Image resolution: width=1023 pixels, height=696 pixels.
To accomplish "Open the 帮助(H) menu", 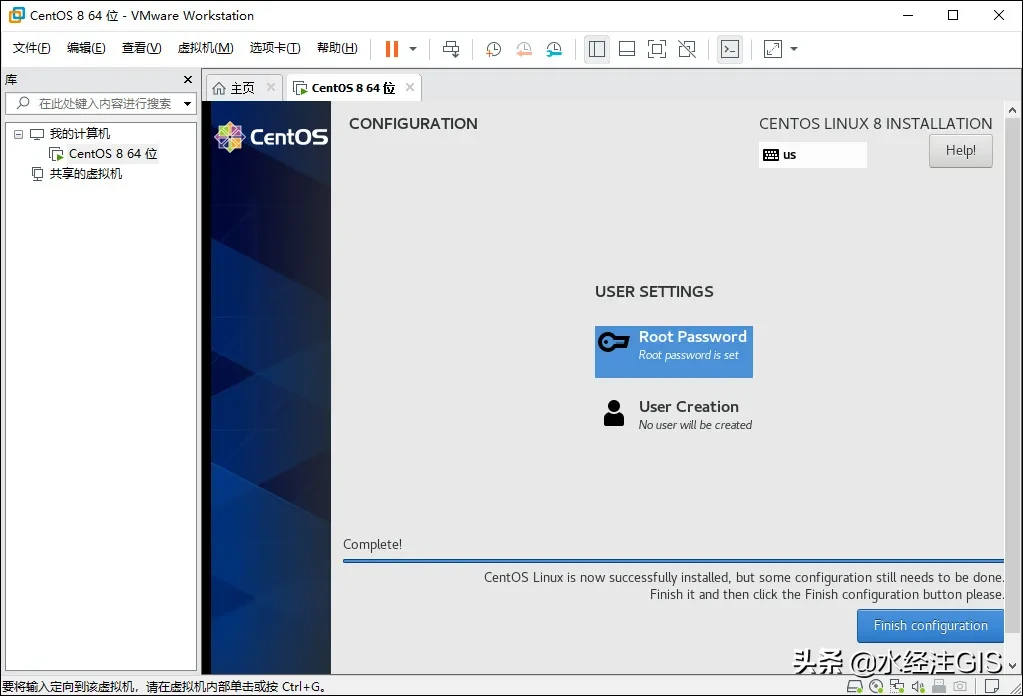I will click(x=337, y=48).
